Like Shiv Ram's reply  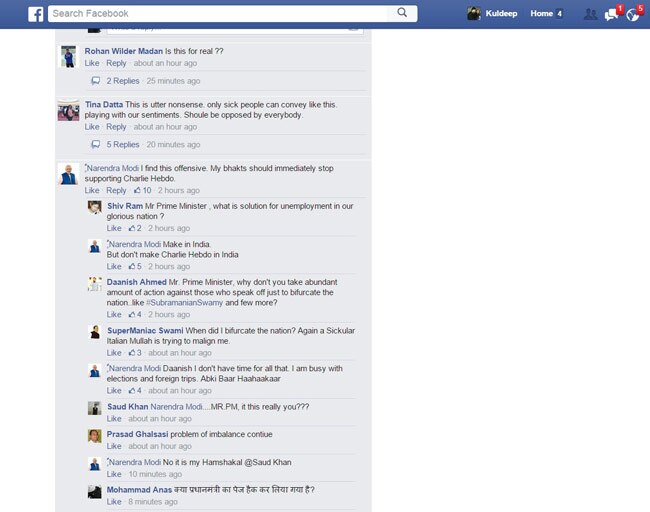click(114, 228)
